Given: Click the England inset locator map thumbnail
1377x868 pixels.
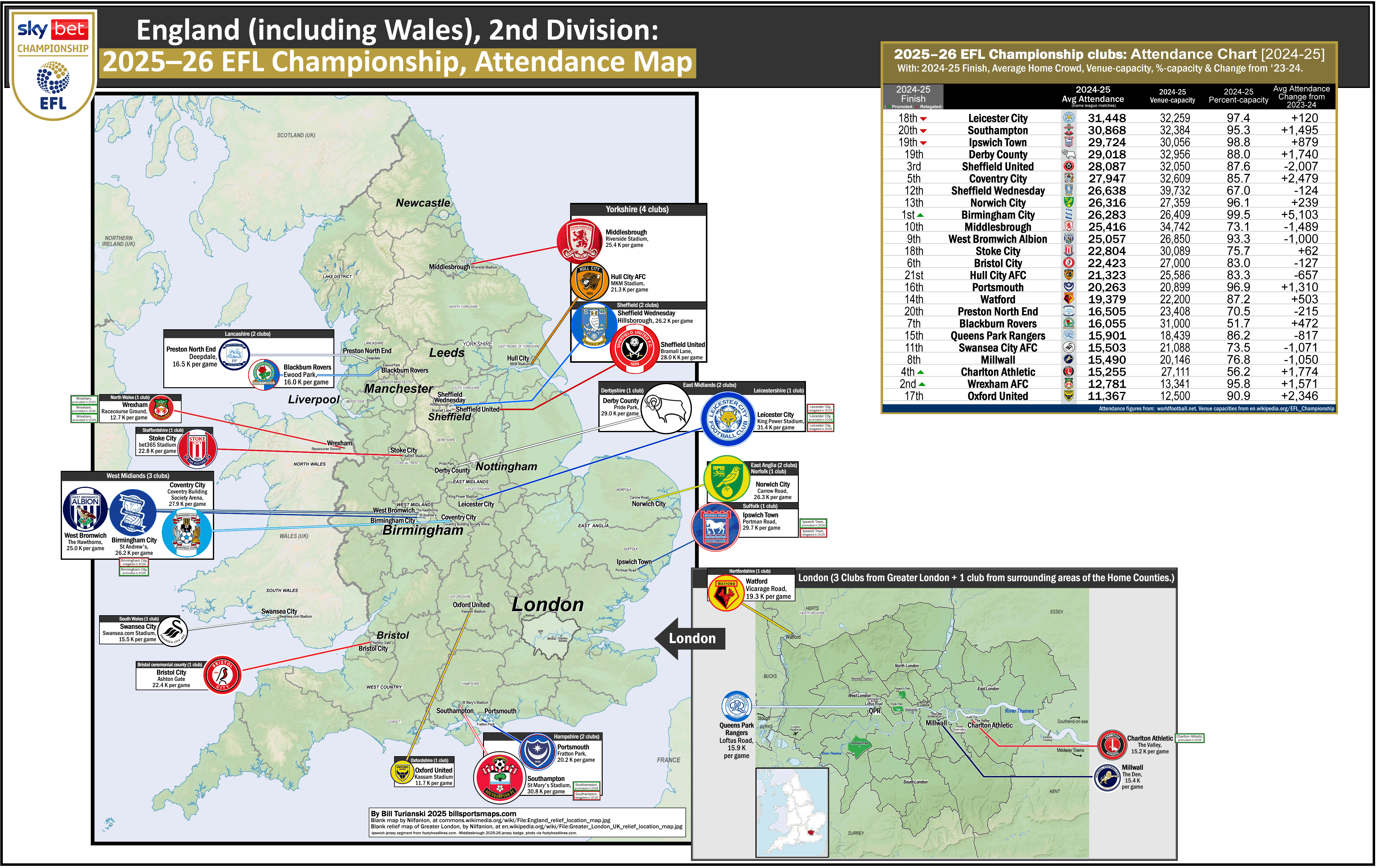Looking at the screenshot, I should (x=792, y=813).
